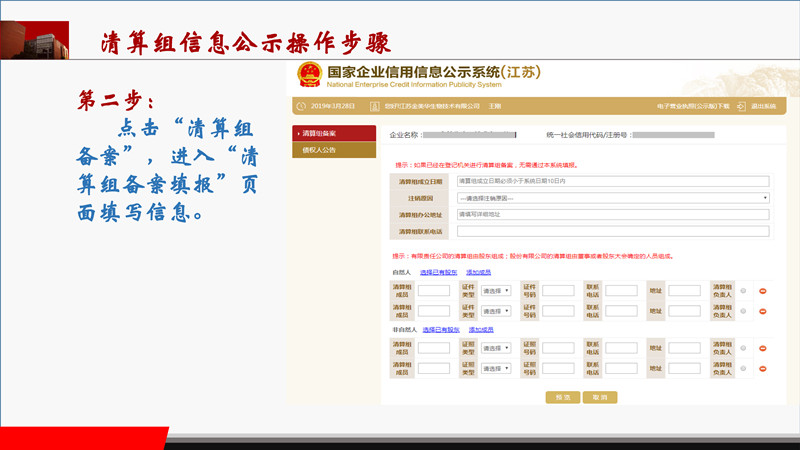Remove the first natural person member row
800x450 pixels.
pos(763,291)
